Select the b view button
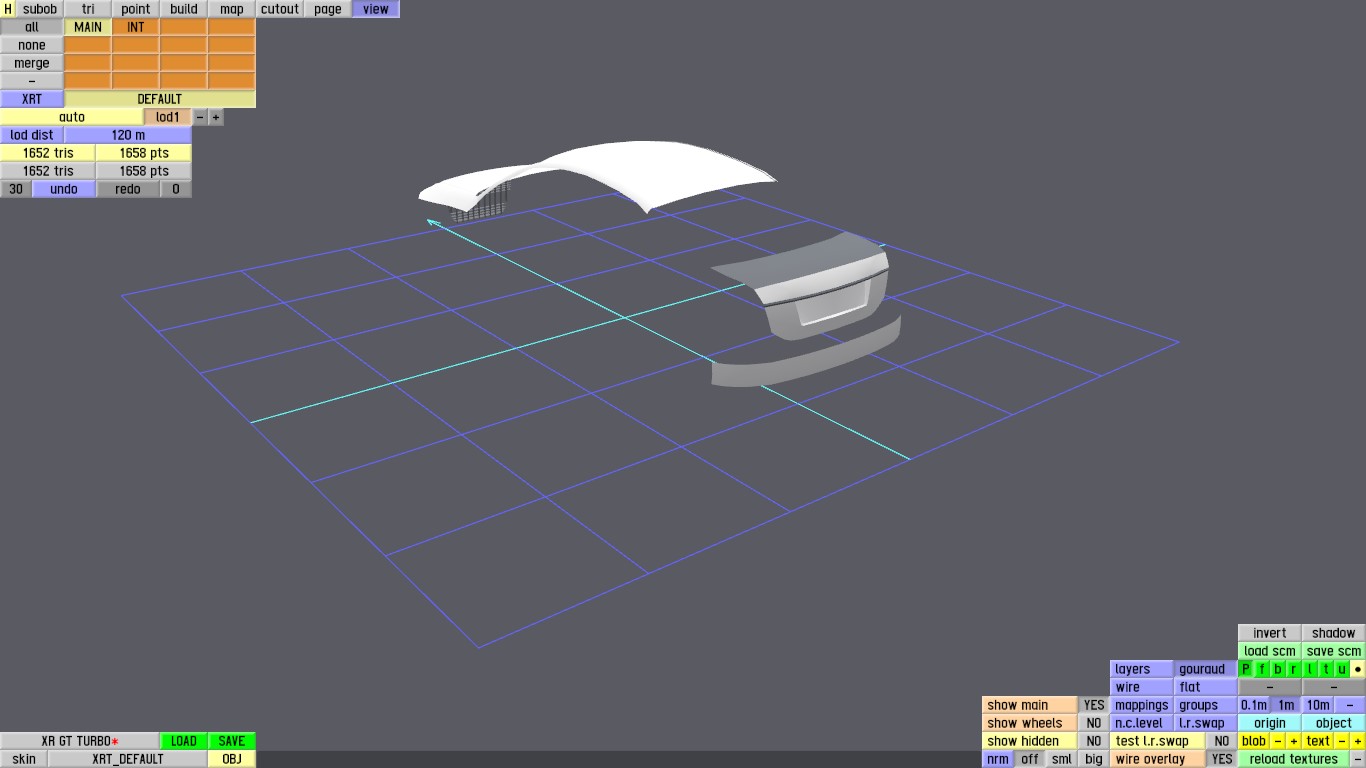 coord(1278,669)
